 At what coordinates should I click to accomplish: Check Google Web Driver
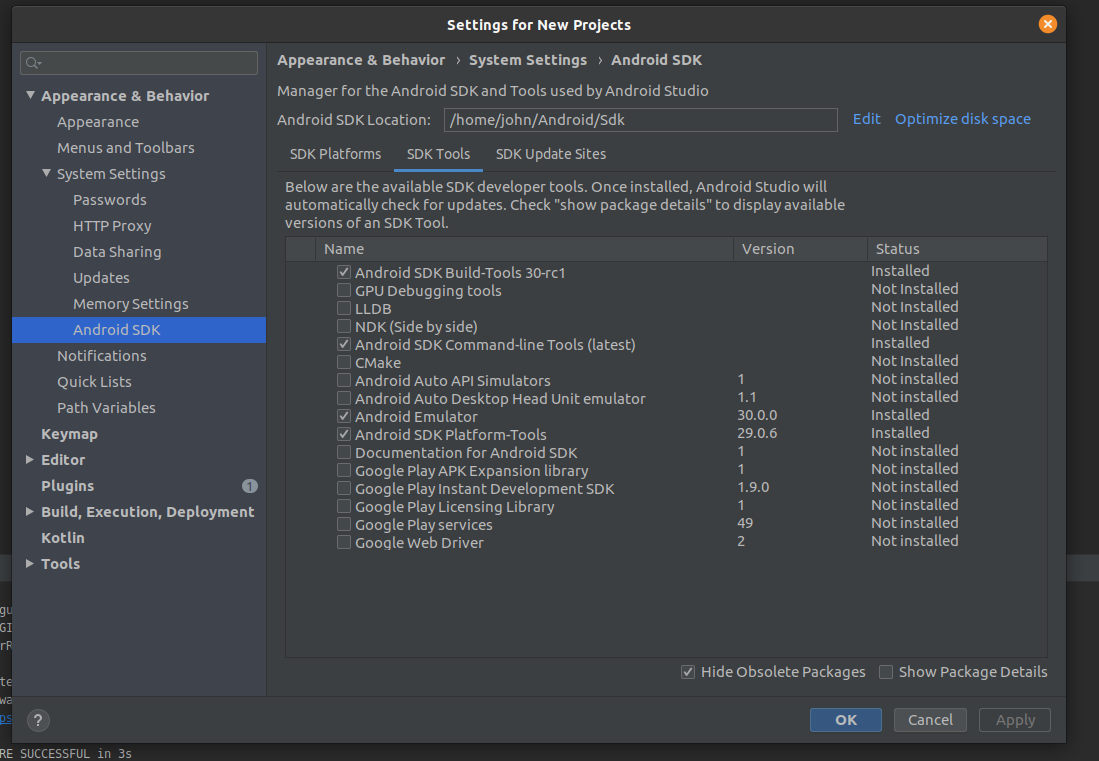tap(343, 542)
